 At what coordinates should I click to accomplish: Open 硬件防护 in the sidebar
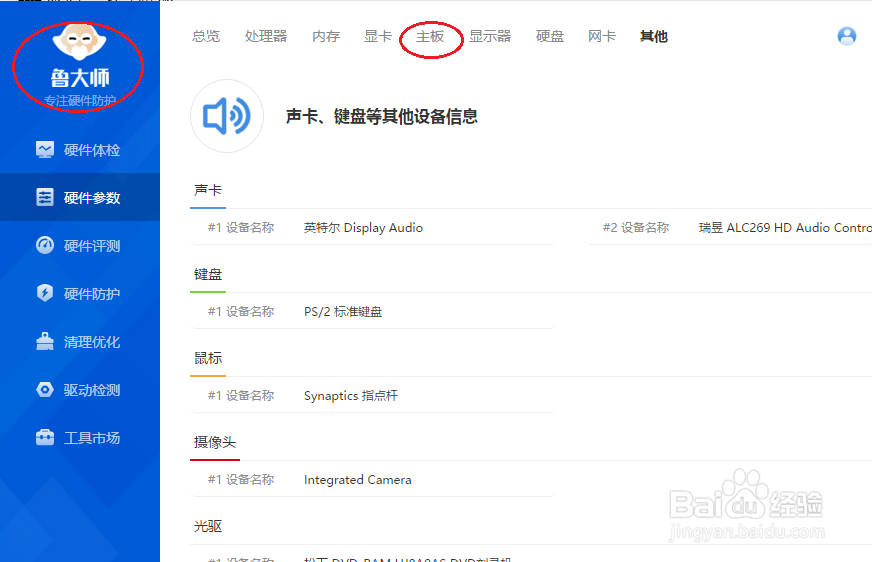[x=80, y=293]
